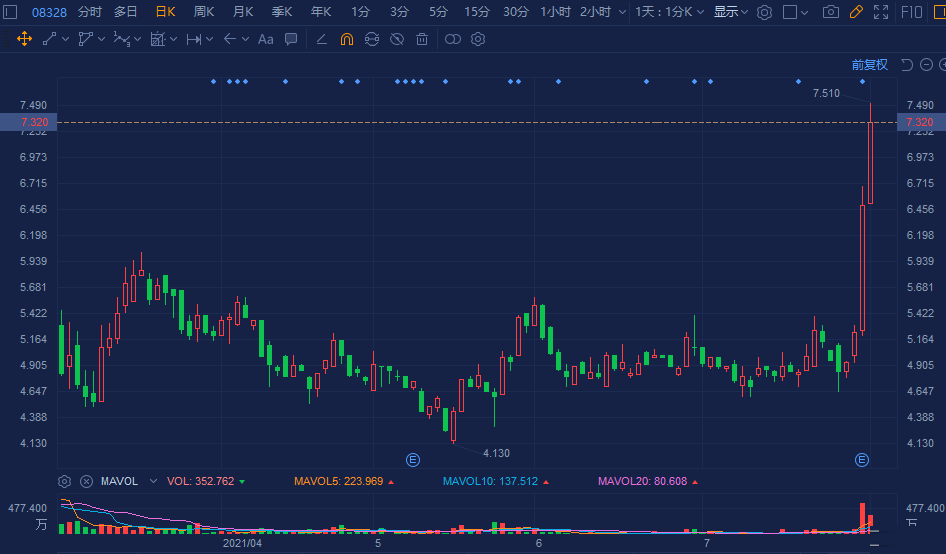
Task: Expand line tool options chevron
Action: click(65, 39)
